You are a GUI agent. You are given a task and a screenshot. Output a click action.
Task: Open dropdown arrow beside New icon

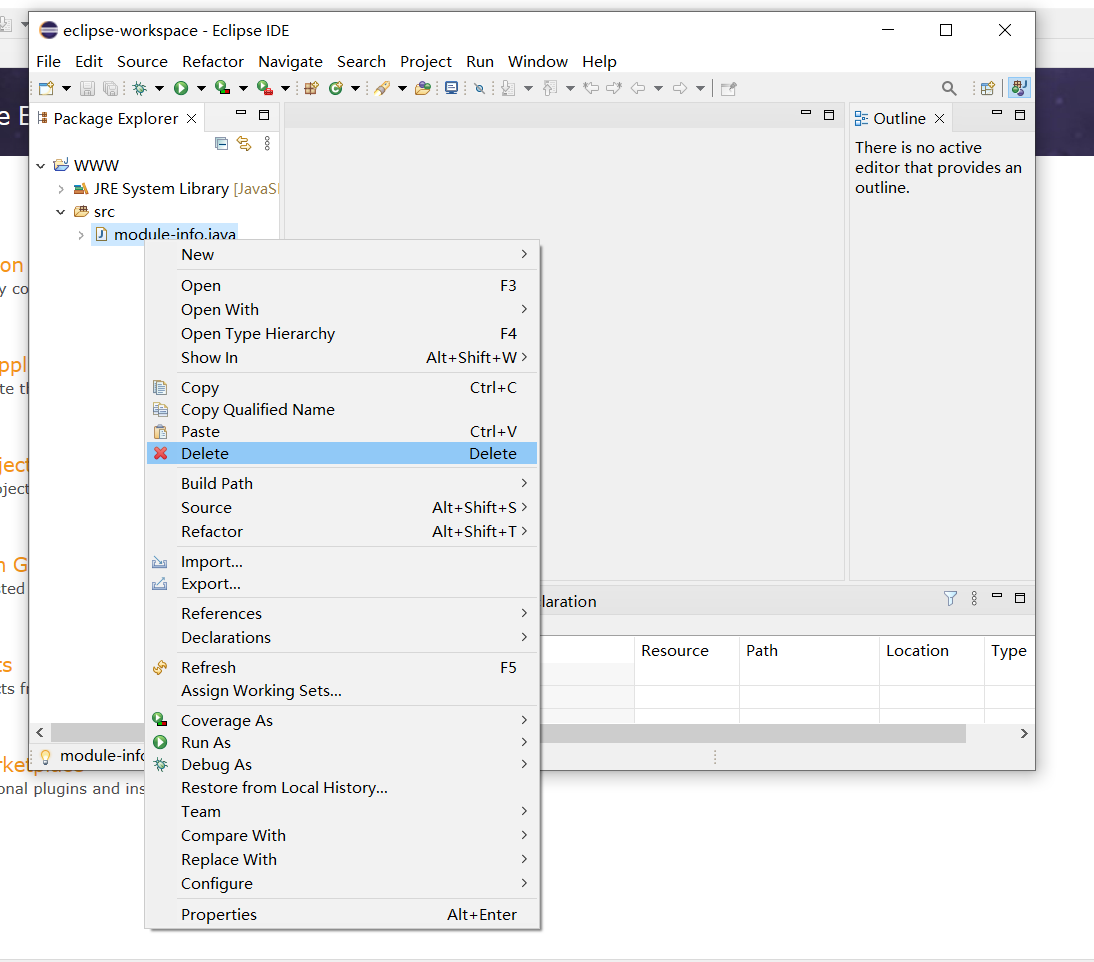pyautogui.click(x=66, y=89)
